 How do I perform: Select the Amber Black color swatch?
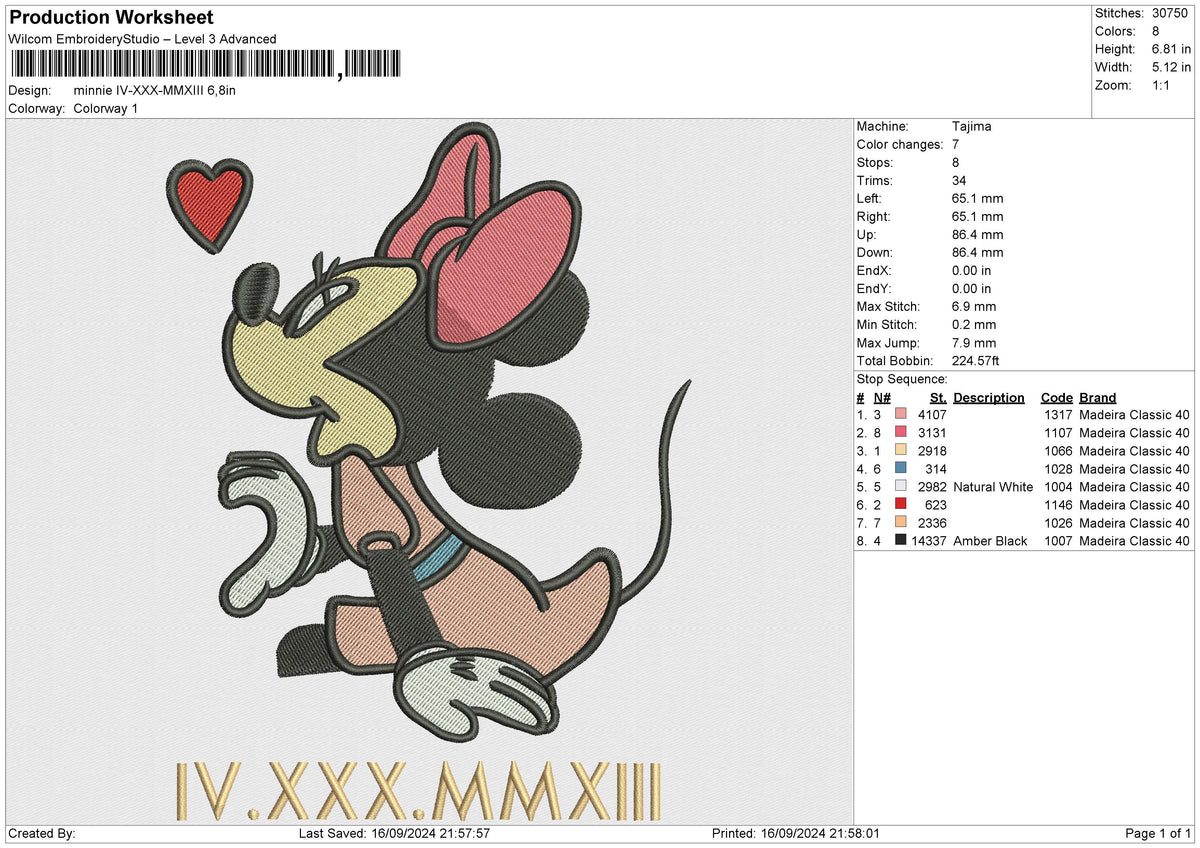pos(902,541)
